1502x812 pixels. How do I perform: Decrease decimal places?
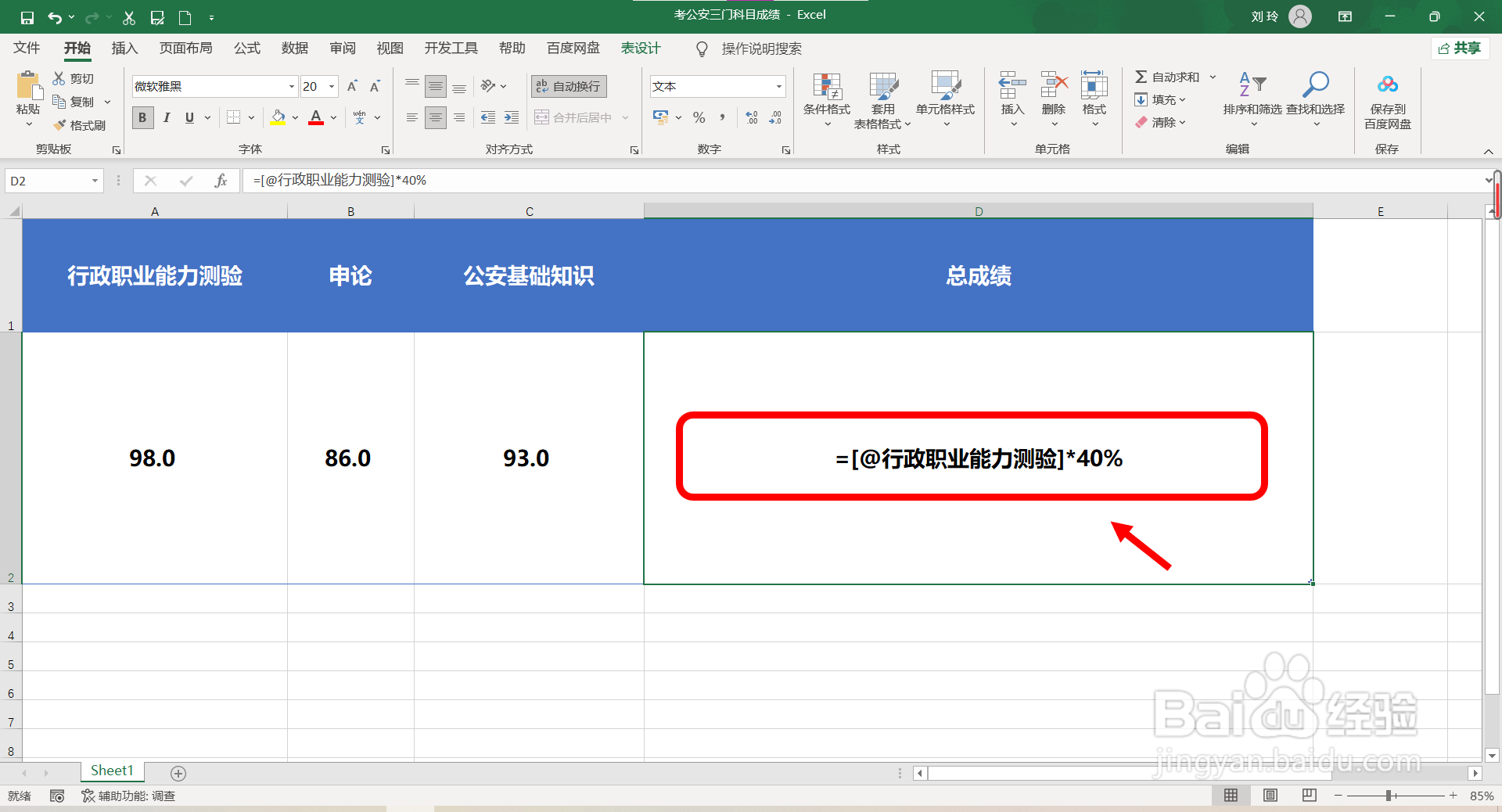point(775,117)
